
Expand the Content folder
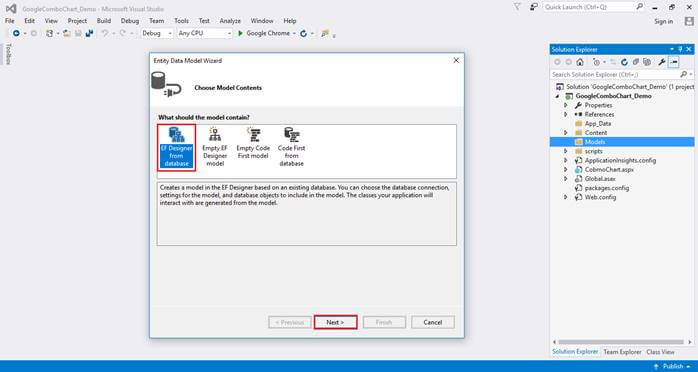tap(566, 133)
